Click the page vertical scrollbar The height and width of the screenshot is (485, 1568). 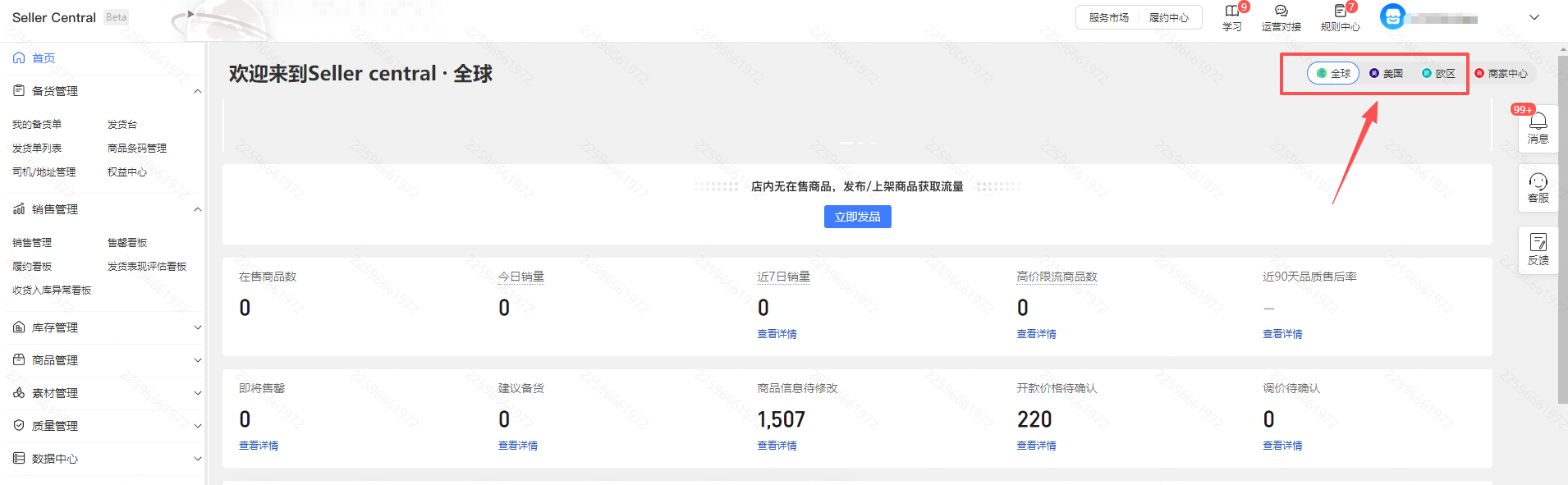point(1562,230)
